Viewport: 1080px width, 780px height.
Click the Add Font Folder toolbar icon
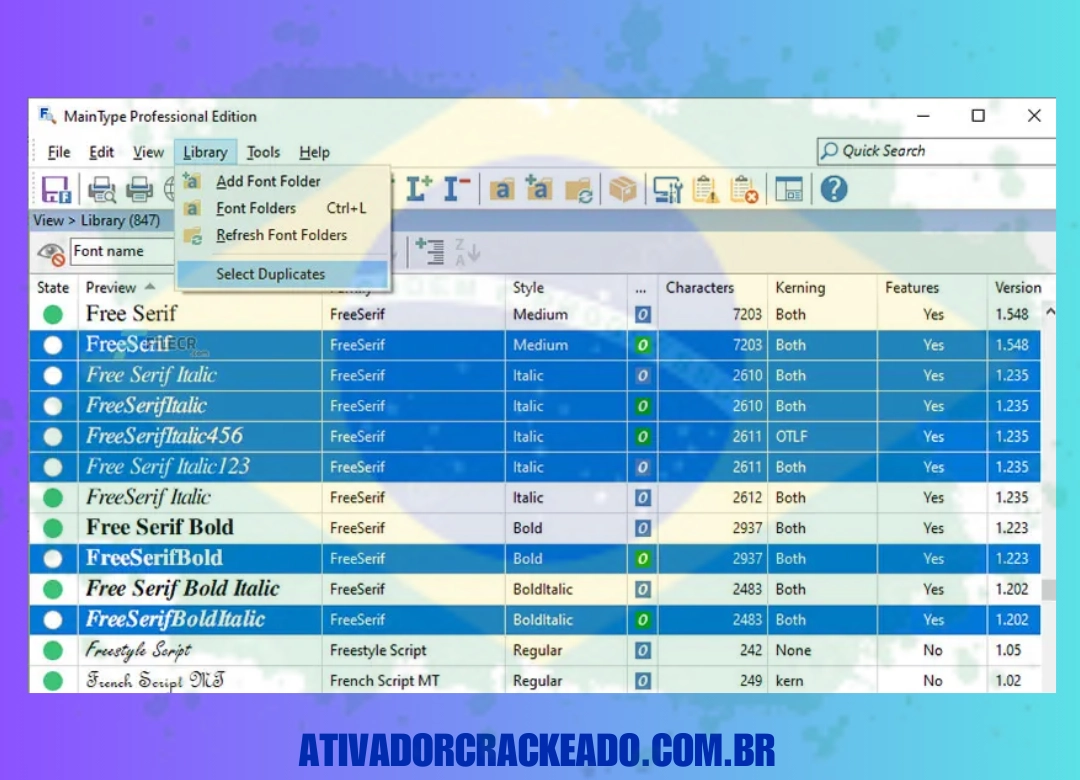pos(538,188)
